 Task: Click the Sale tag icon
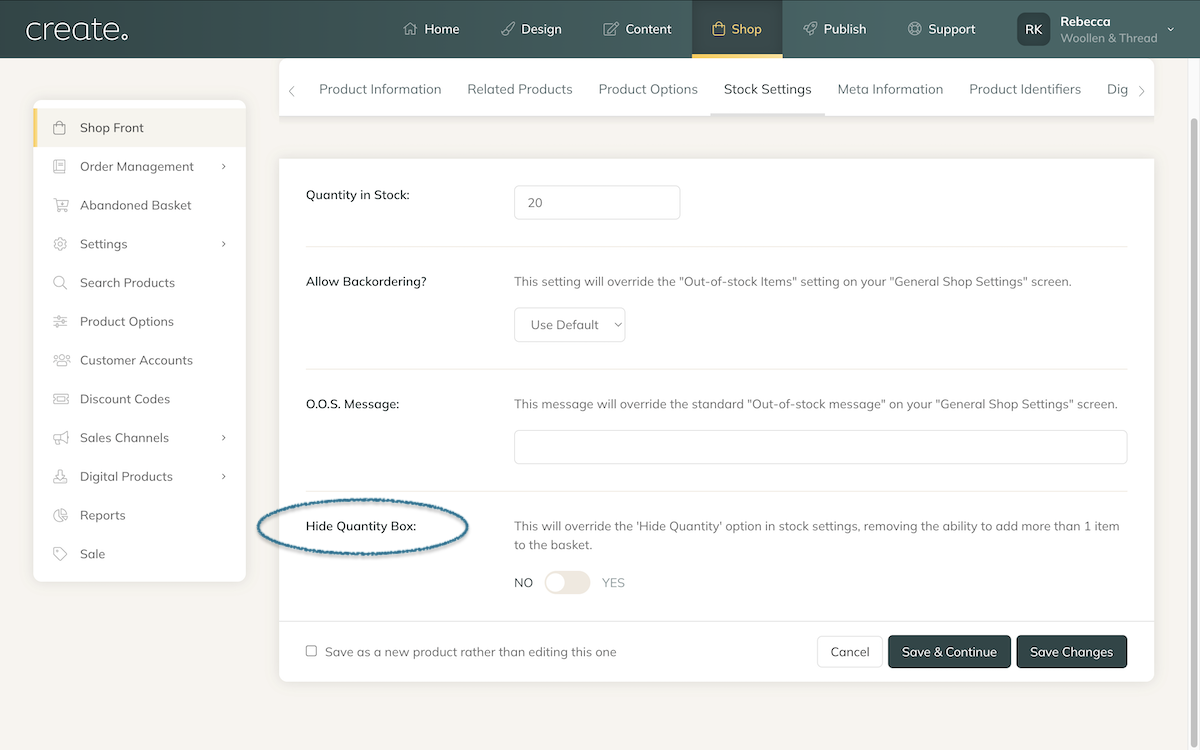point(60,554)
